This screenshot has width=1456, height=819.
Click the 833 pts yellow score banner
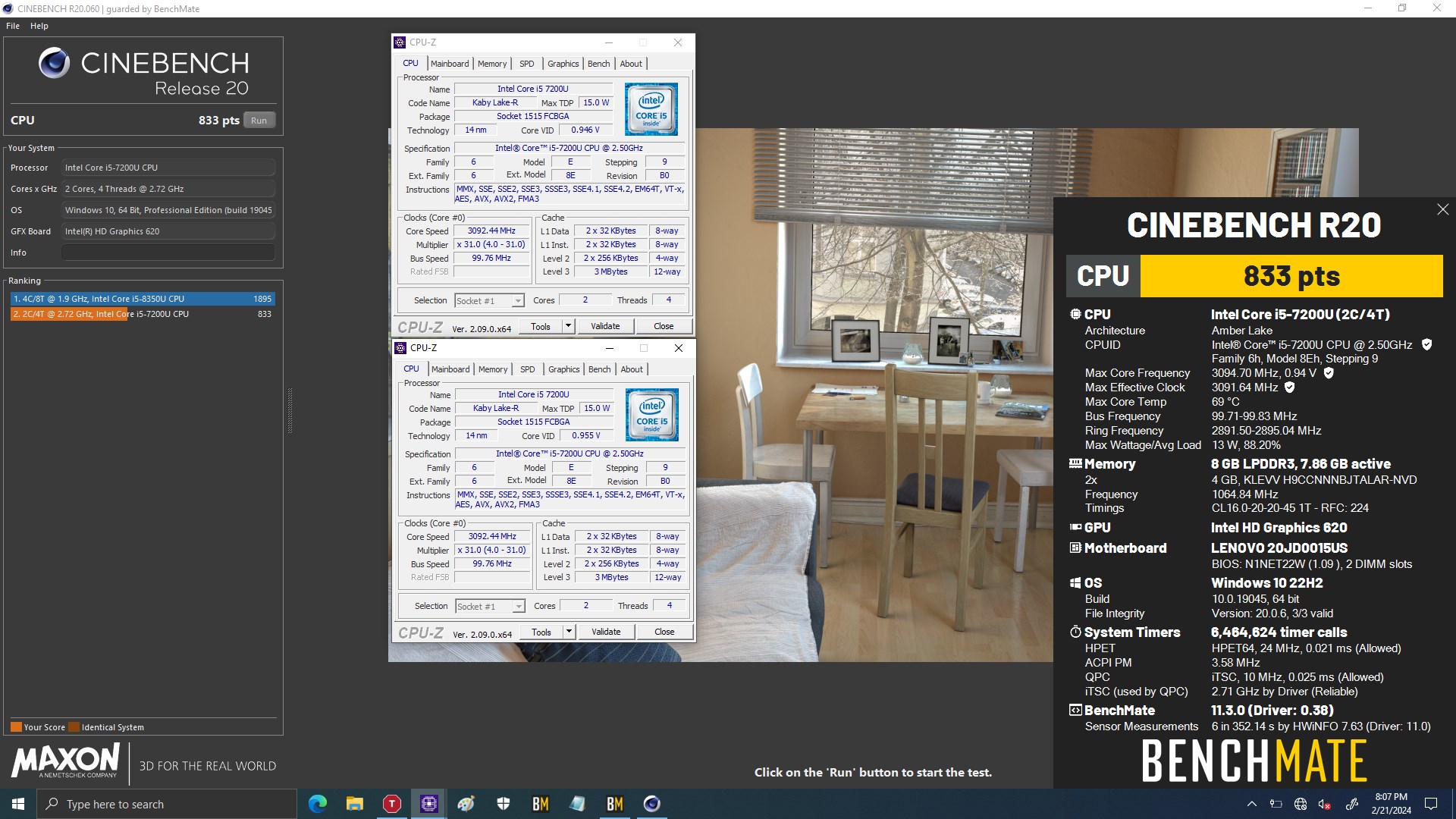pyautogui.click(x=1291, y=276)
